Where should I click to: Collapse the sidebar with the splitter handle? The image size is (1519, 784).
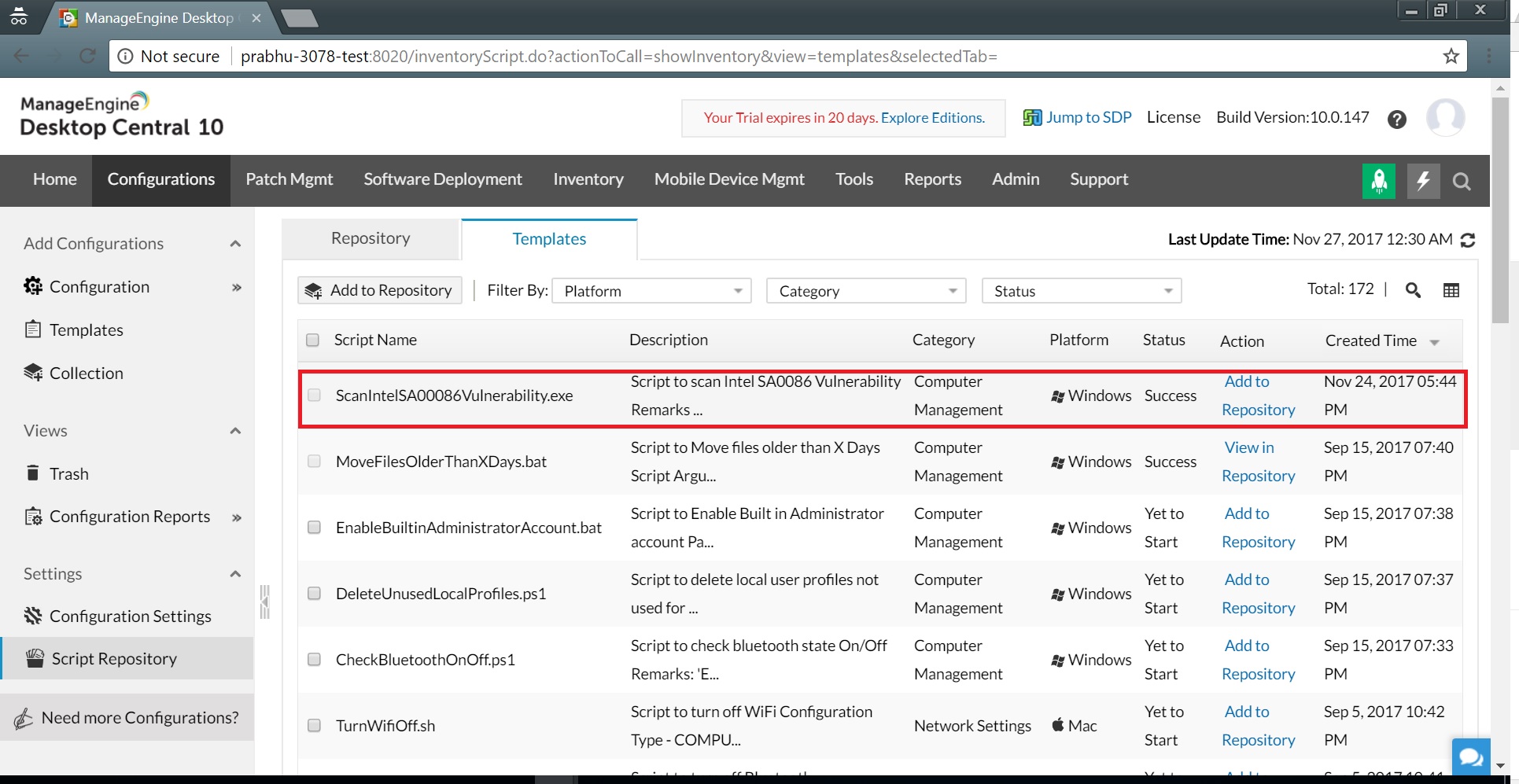pyautogui.click(x=265, y=602)
